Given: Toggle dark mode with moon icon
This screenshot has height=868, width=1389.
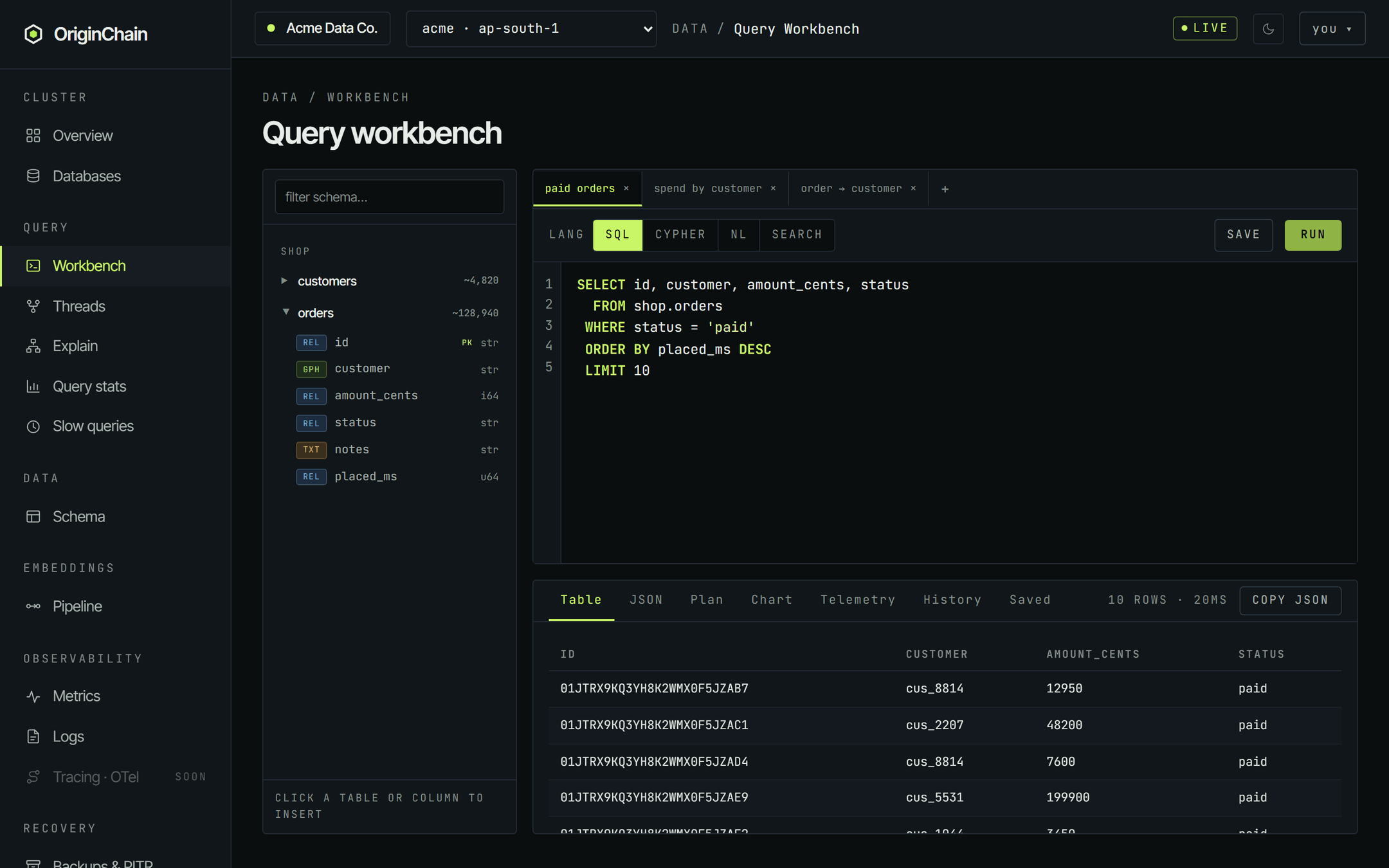Looking at the screenshot, I should pos(1268,29).
